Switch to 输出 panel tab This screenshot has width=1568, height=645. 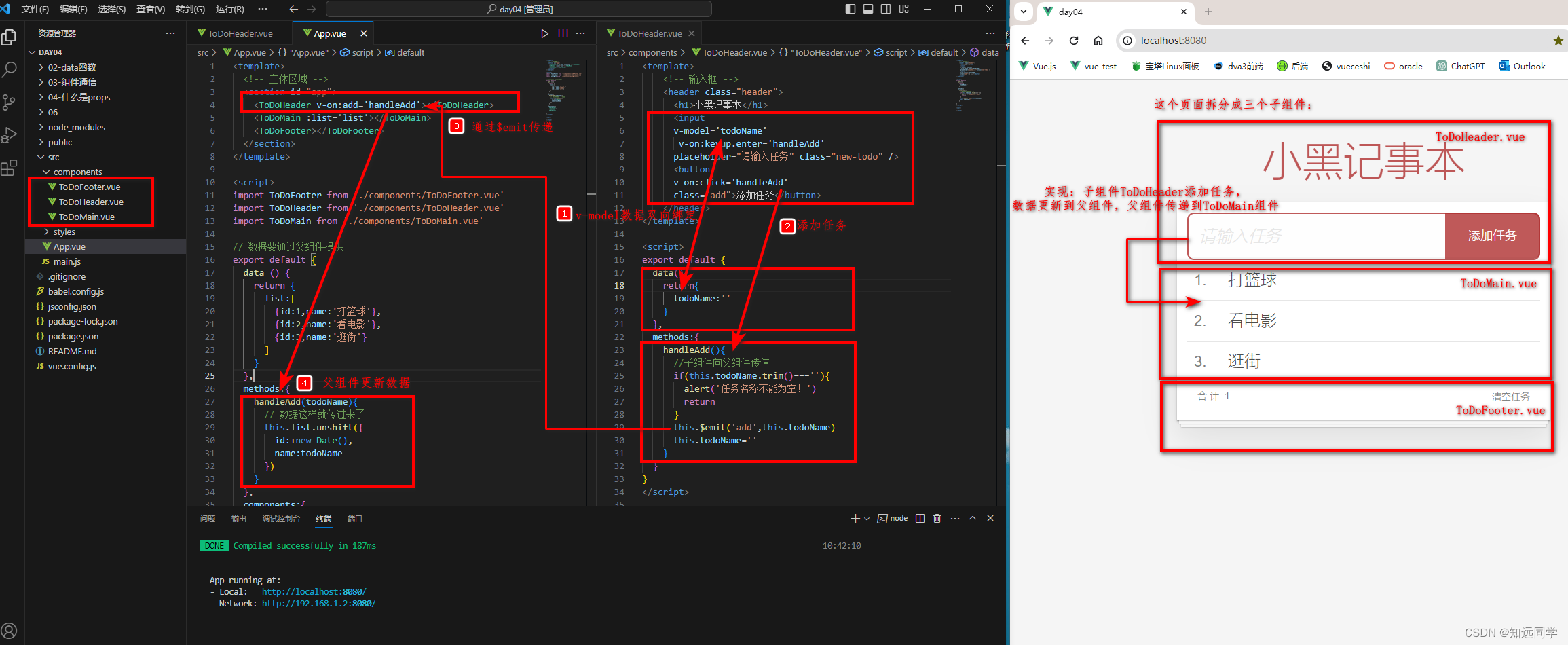point(239,518)
